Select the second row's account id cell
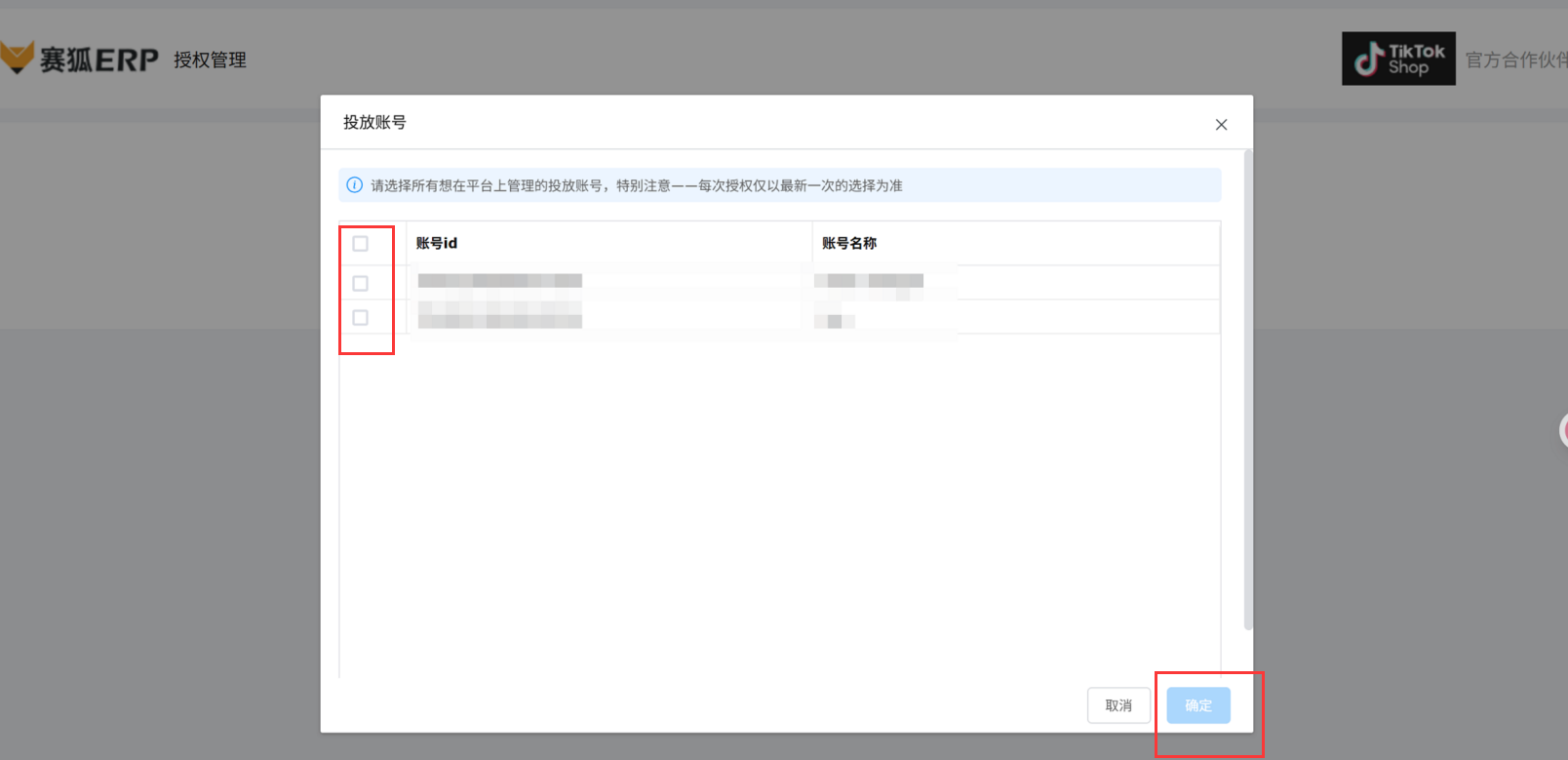The image size is (1568, 760). pyautogui.click(x=500, y=316)
